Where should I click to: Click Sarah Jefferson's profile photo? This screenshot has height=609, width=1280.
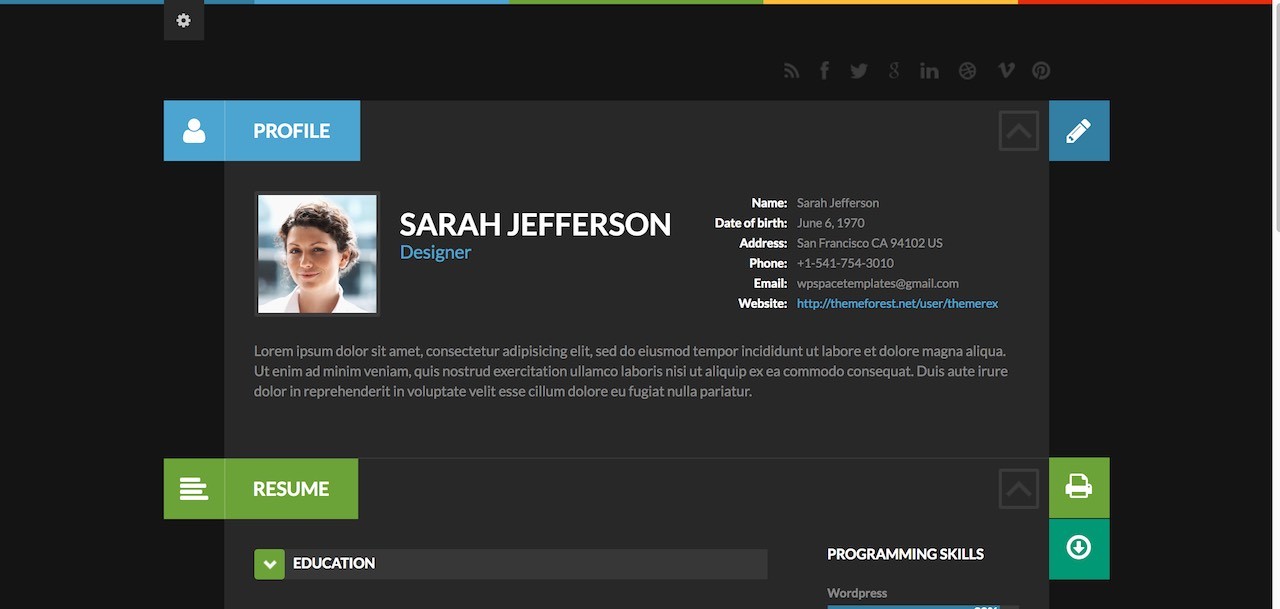[317, 254]
